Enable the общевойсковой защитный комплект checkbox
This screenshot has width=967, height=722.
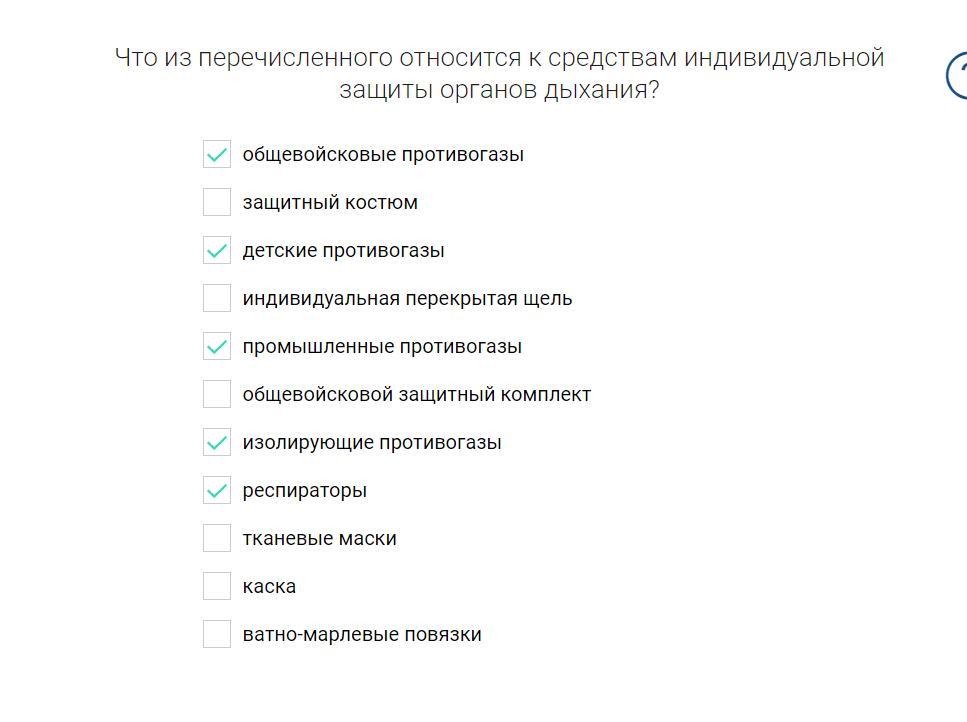[x=217, y=394]
